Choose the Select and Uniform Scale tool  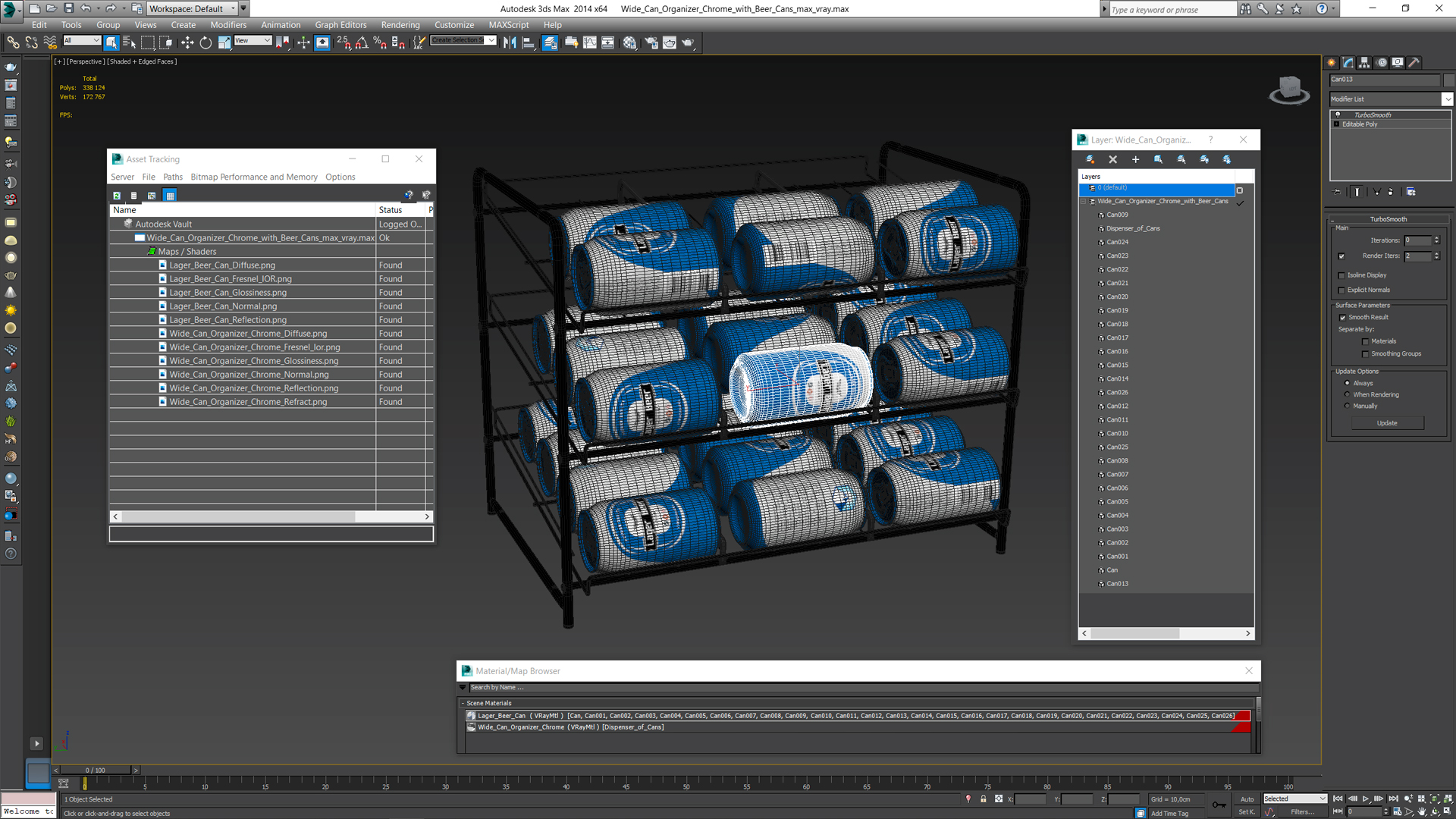pyautogui.click(x=224, y=42)
